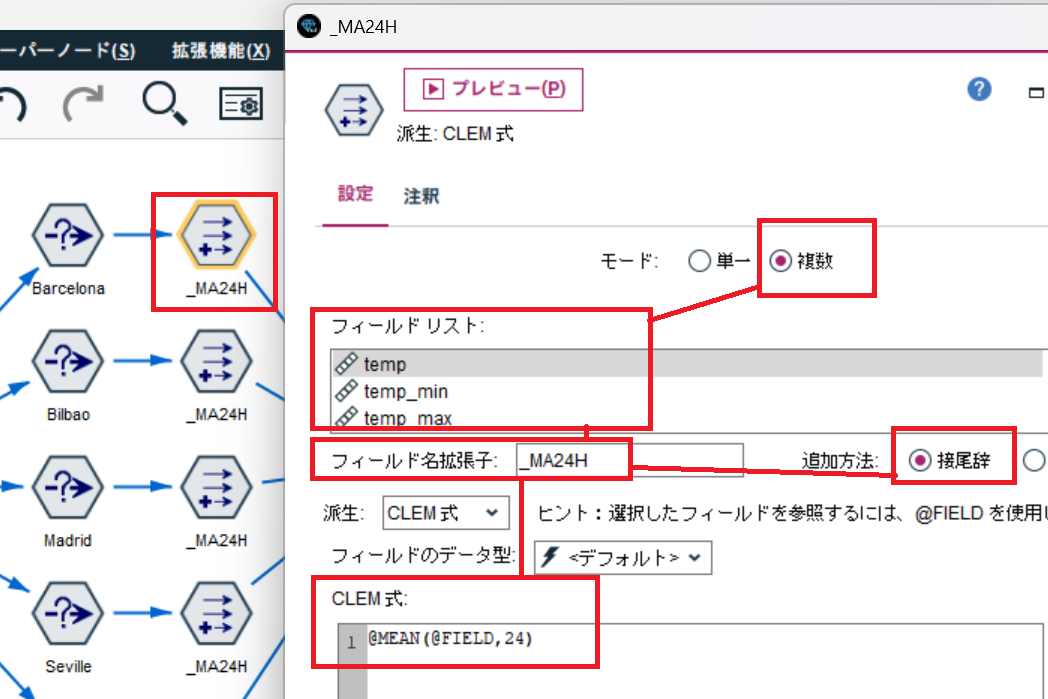Image resolution: width=1048 pixels, height=699 pixels.
Task: Click the フィールド名拡張子 input field
Action: 630,460
